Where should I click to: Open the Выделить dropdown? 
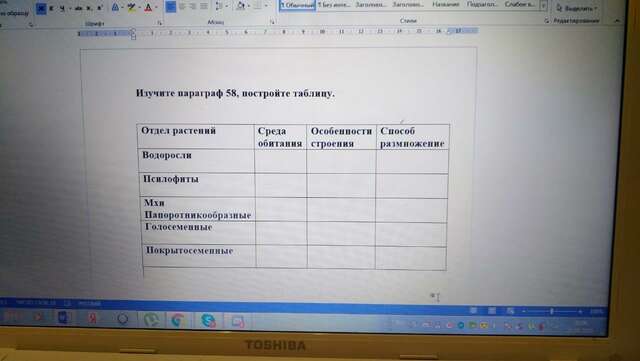[x=577, y=8]
